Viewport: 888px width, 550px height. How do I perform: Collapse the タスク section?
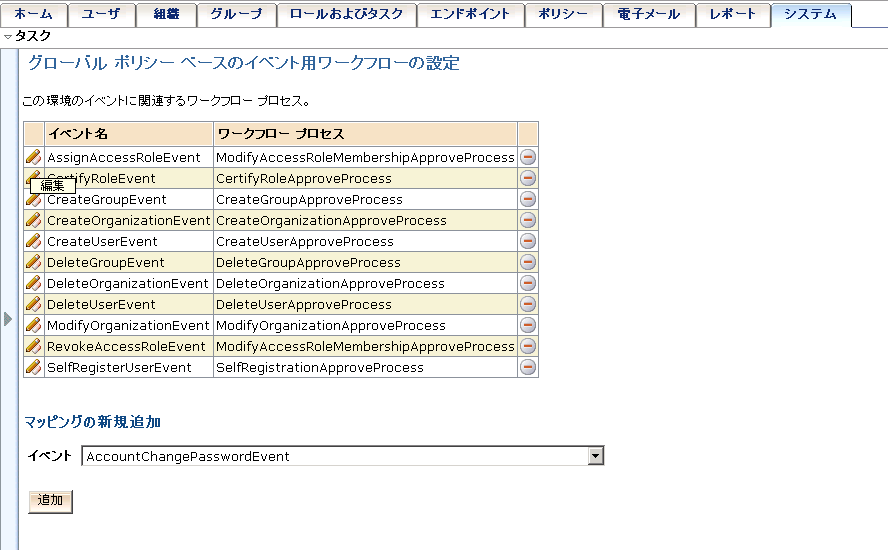[8, 37]
